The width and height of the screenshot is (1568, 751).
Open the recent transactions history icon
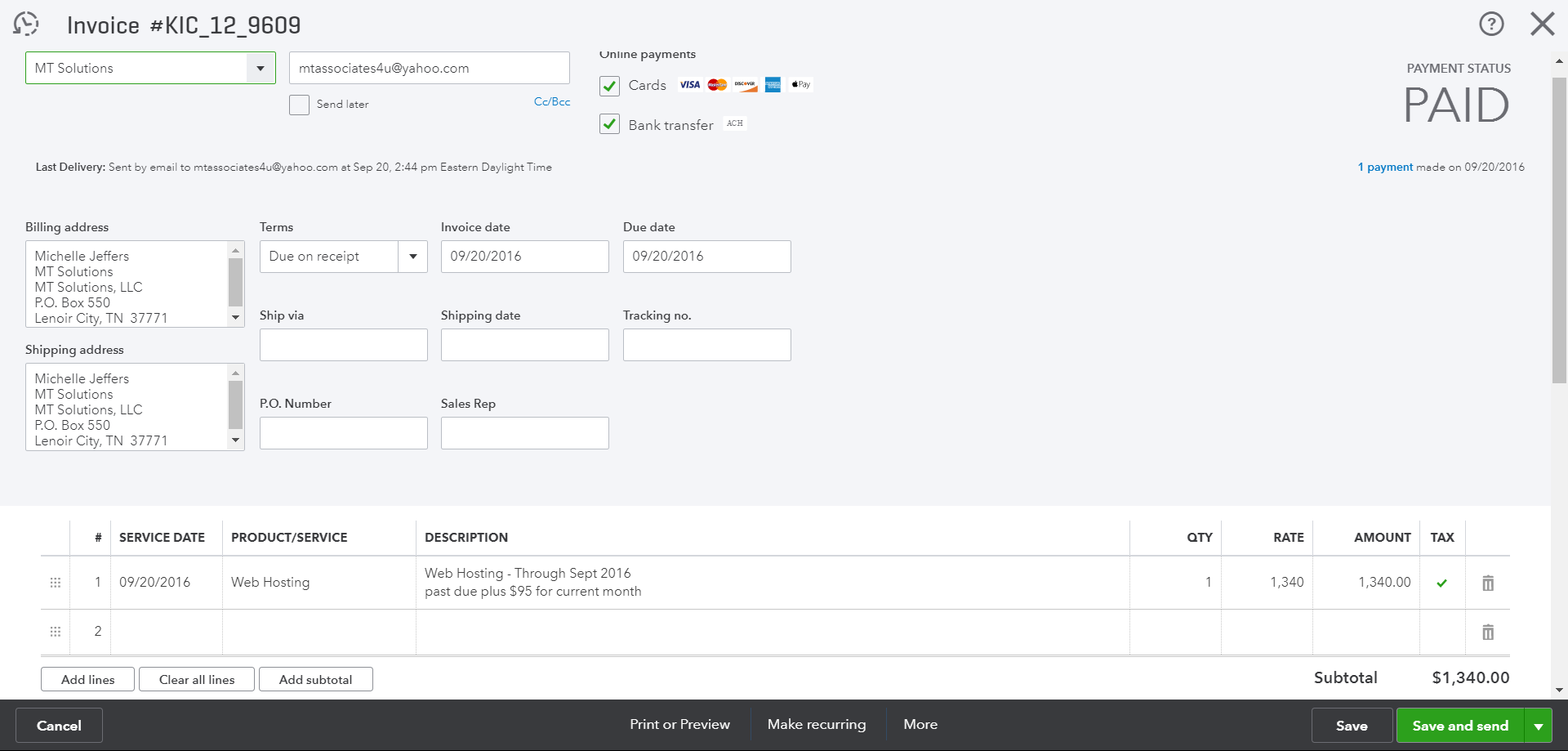(26, 24)
